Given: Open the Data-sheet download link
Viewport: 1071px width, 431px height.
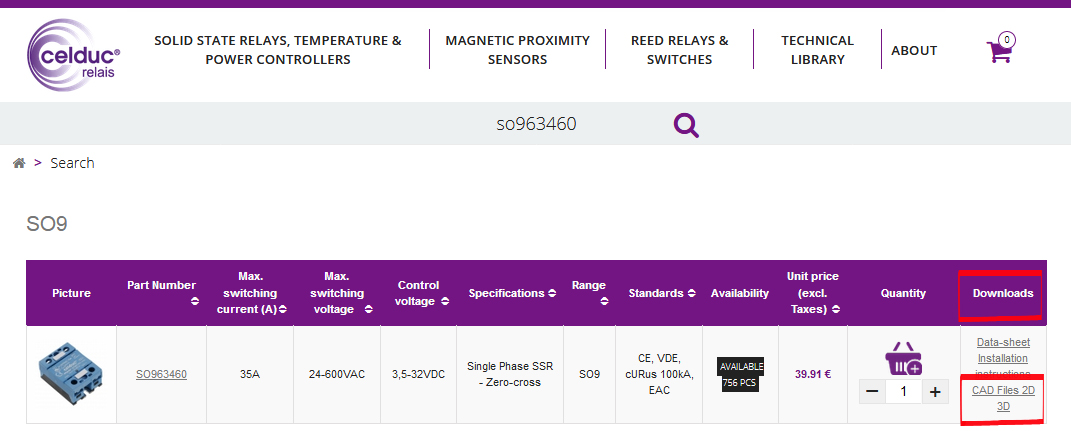Looking at the screenshot, I should [x=1003, y=342].
